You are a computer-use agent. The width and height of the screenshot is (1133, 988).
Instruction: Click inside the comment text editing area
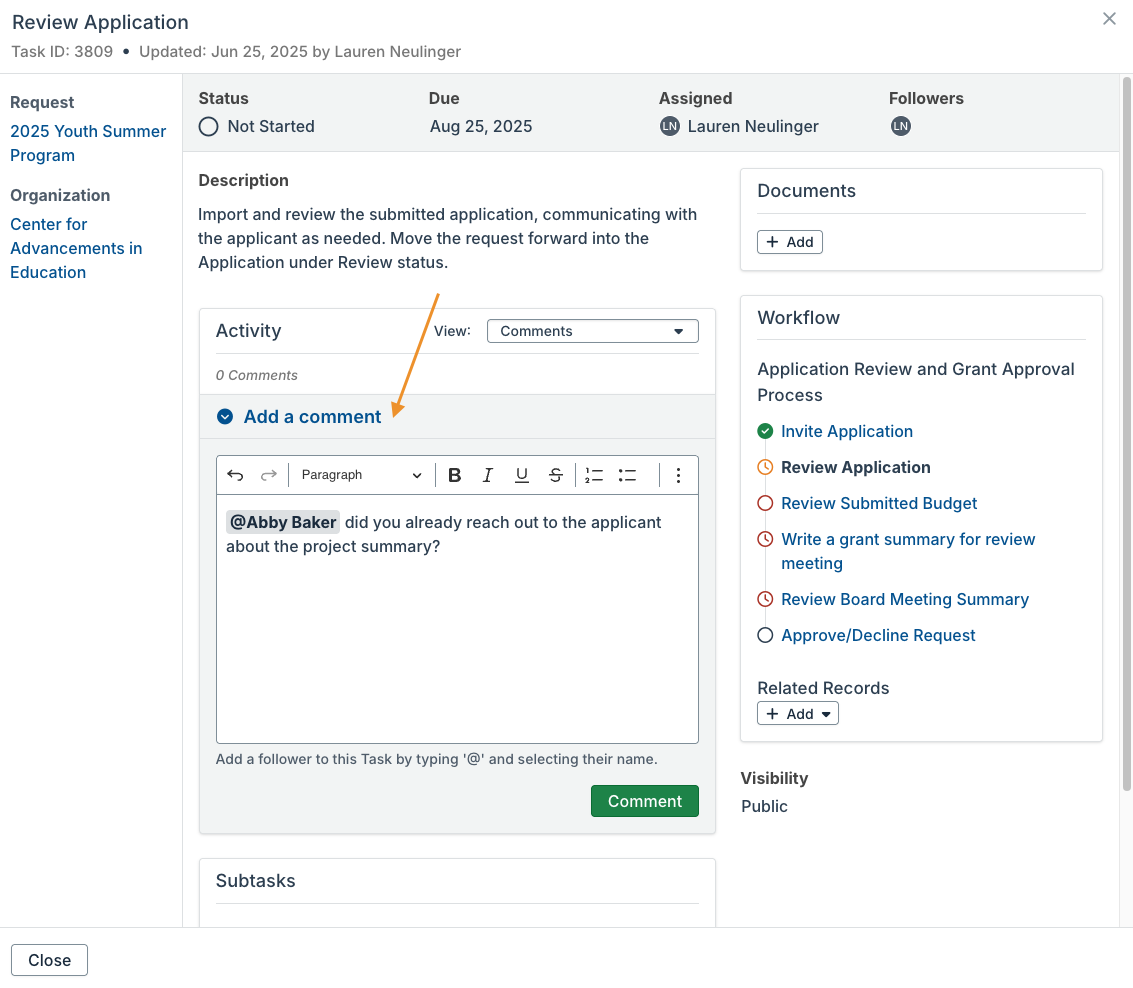(x=456, y=620)
